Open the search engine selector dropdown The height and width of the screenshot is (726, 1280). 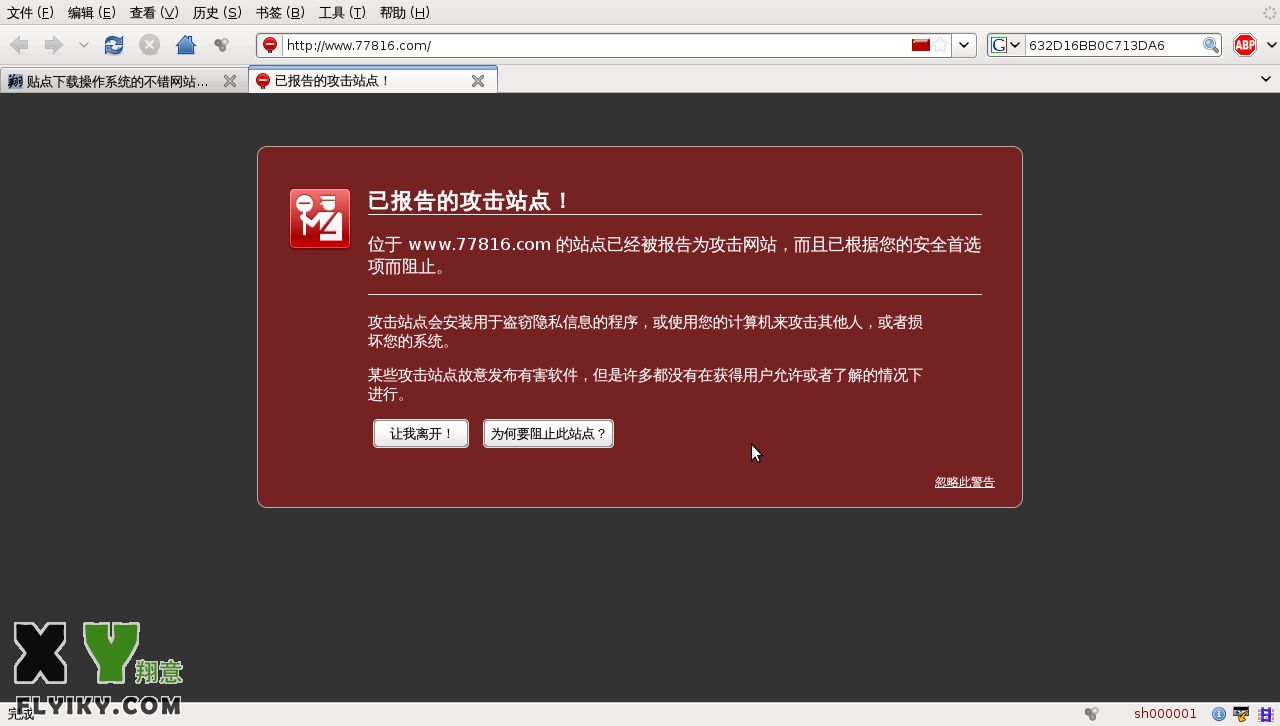(1006, 45)
